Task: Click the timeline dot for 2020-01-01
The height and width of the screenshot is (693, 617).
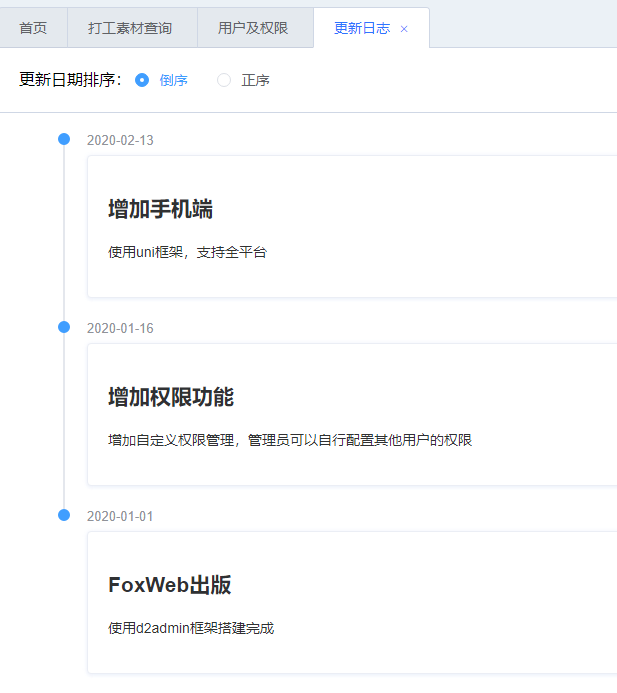Action: coord(64,515)
